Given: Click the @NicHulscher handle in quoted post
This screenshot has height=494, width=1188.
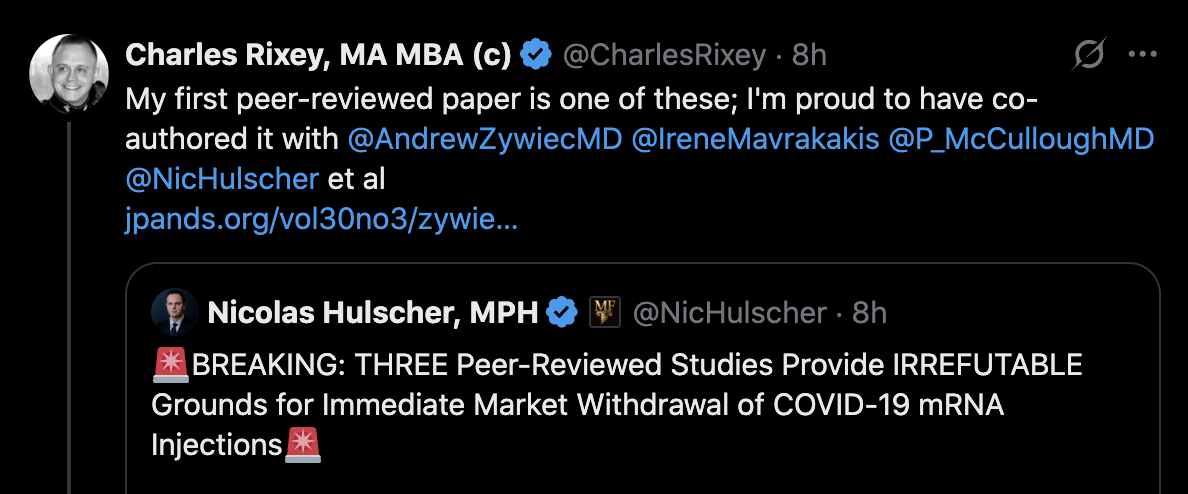Looking at the screenshot, I should [x=730, y=313].
